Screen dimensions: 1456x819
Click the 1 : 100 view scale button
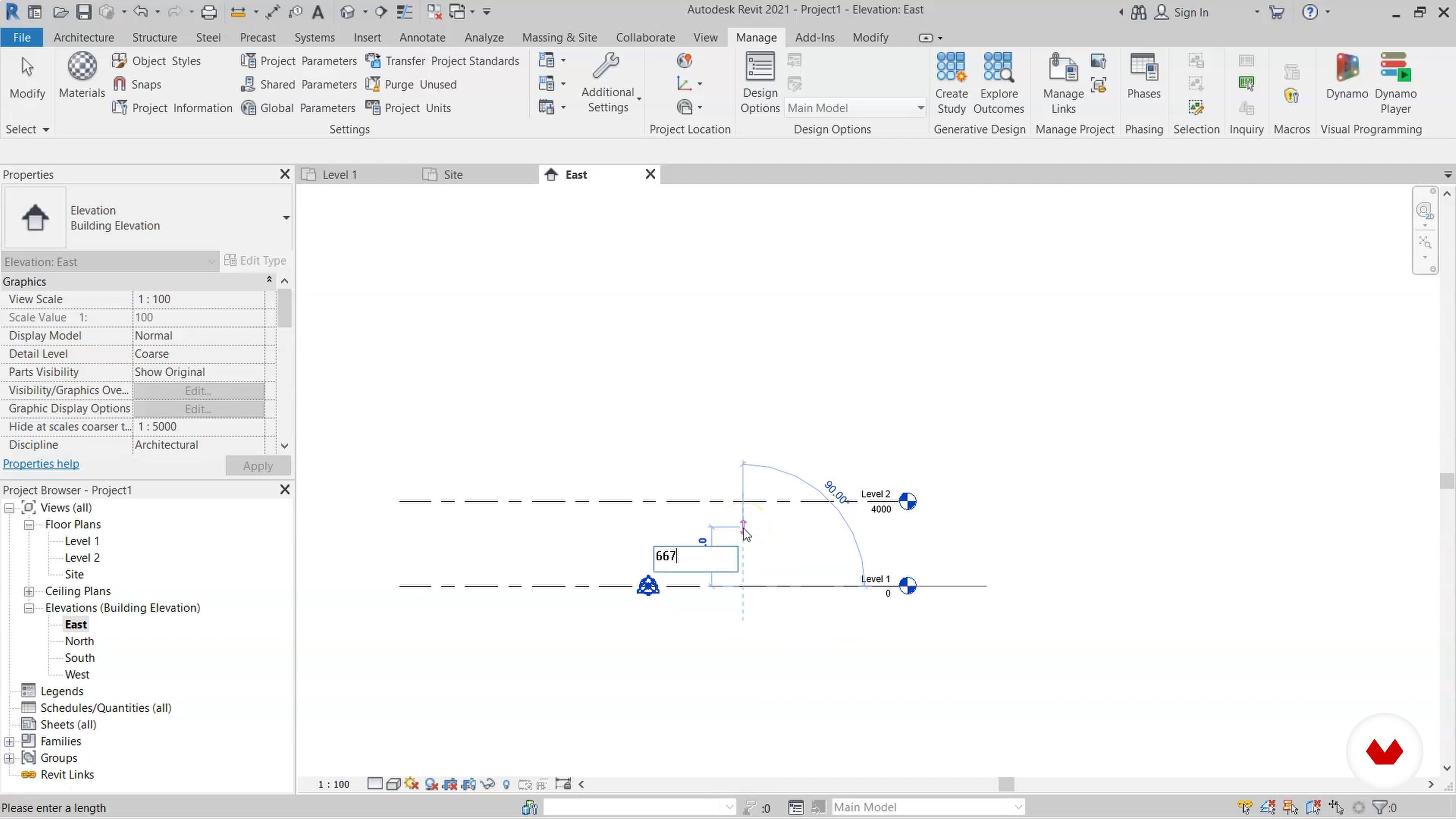(334, 784)
